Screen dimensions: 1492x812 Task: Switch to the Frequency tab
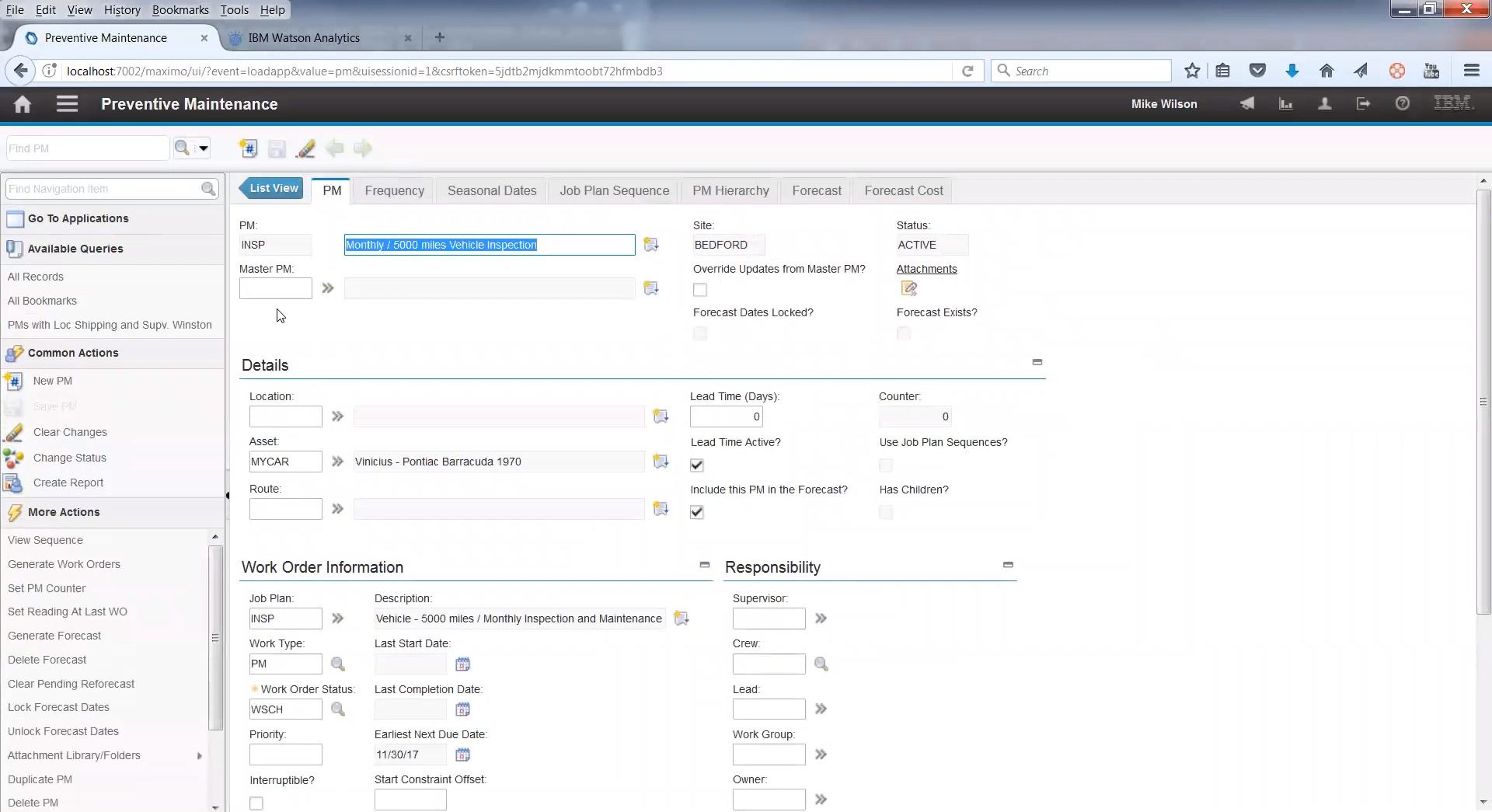click(x=394, y=191)
